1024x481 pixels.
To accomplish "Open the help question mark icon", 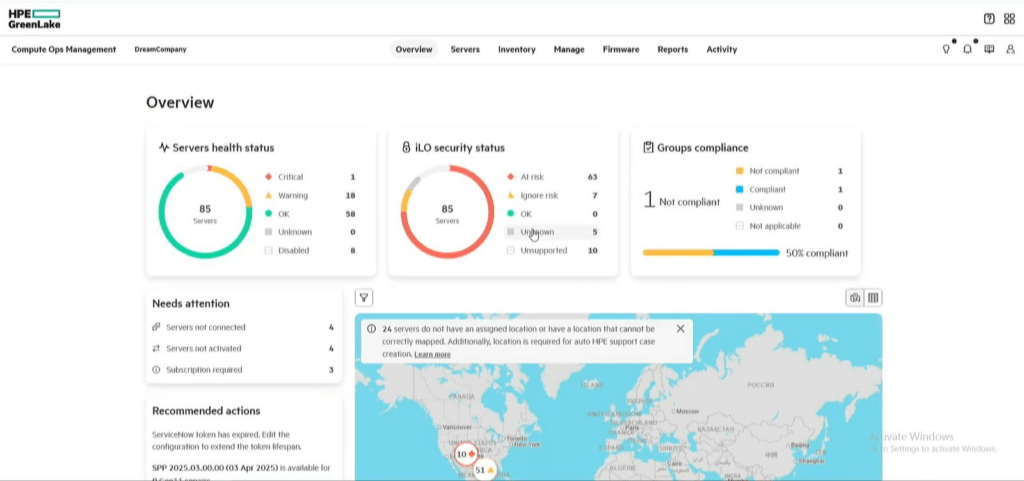I will 989,19.
